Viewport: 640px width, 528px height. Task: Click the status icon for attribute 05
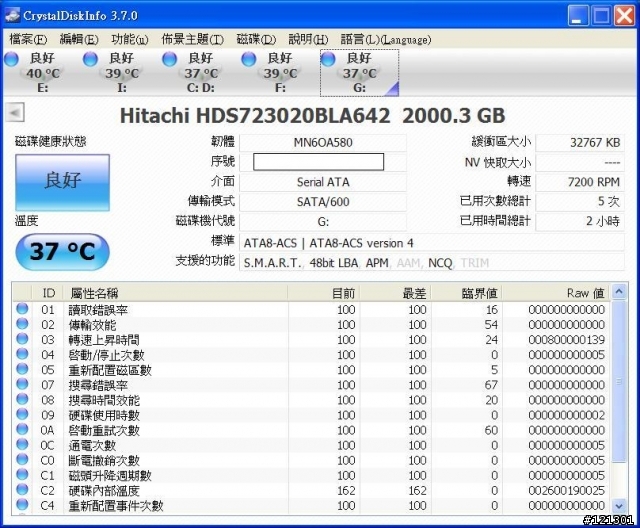[x=22, y=369]
